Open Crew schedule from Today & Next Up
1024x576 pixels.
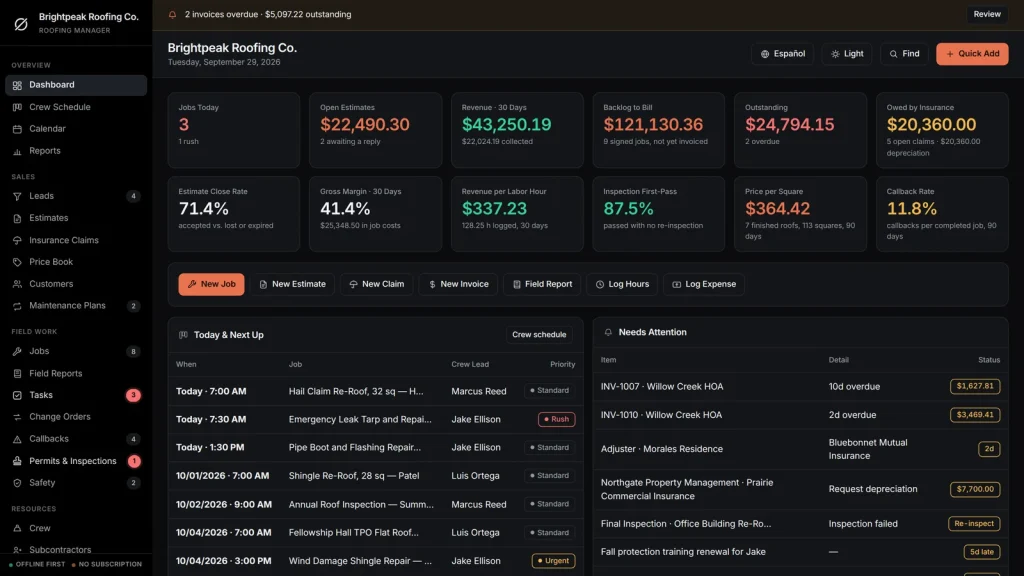[539, 335]
